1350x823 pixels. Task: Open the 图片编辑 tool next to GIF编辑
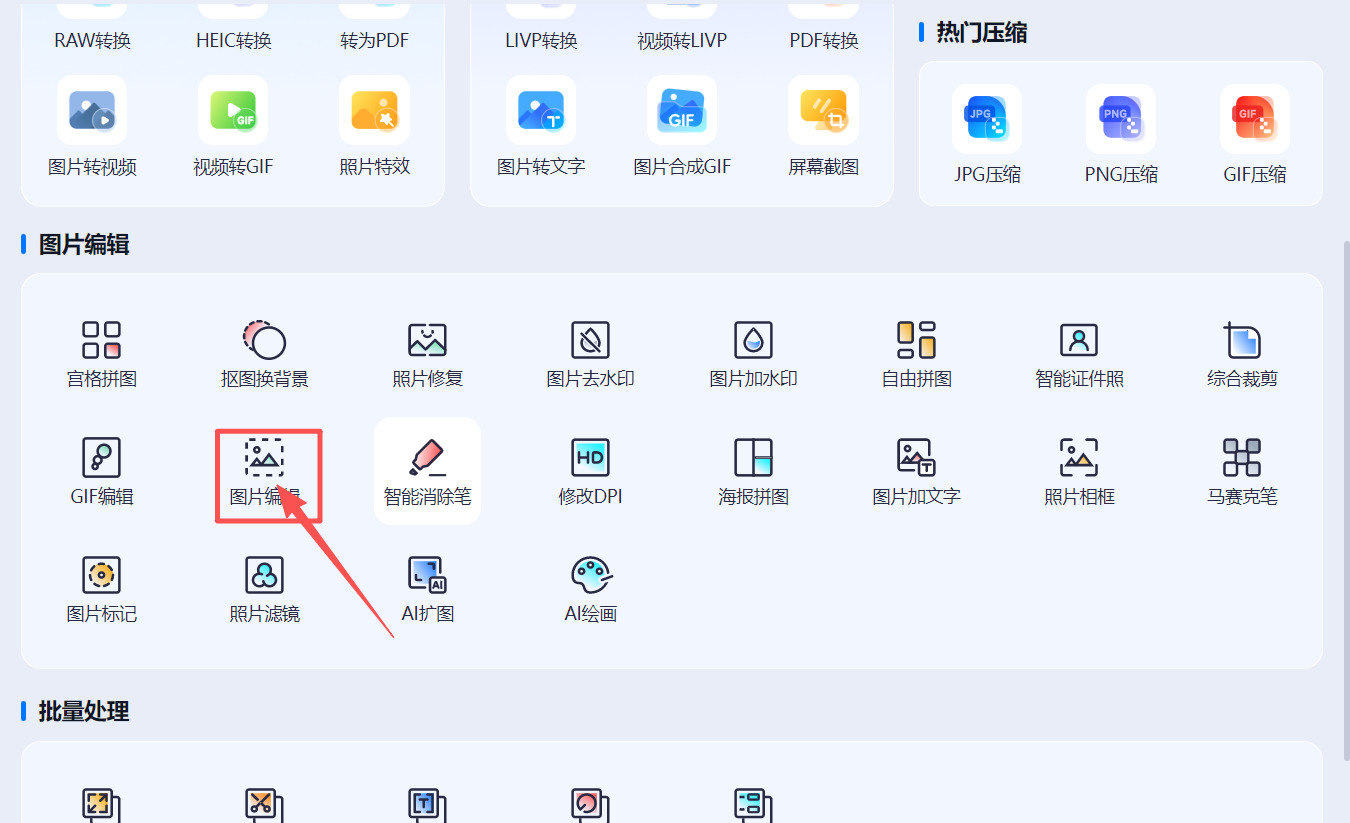[x=265, y=471]
